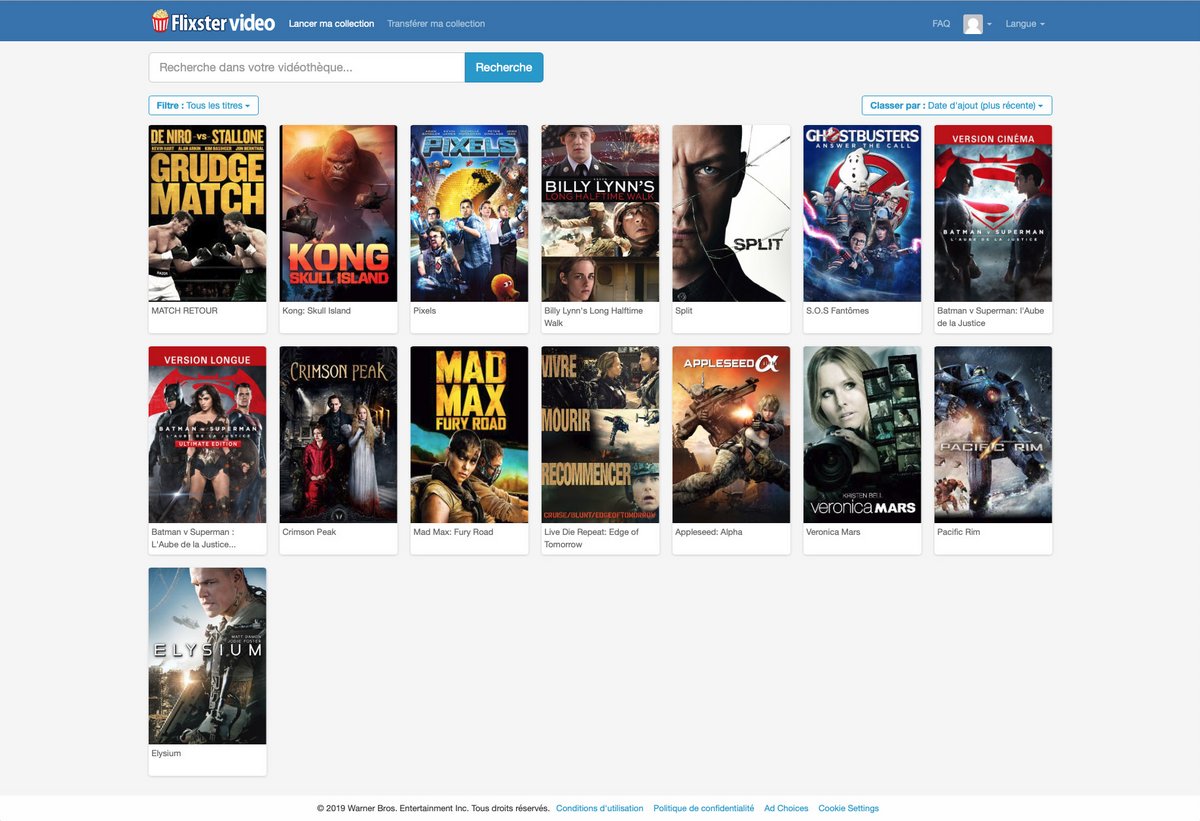Select Transférer ma collection in the navbar
Image resolution: width=1200 pixels, height=821 pixels.
(x=435, y=23)
